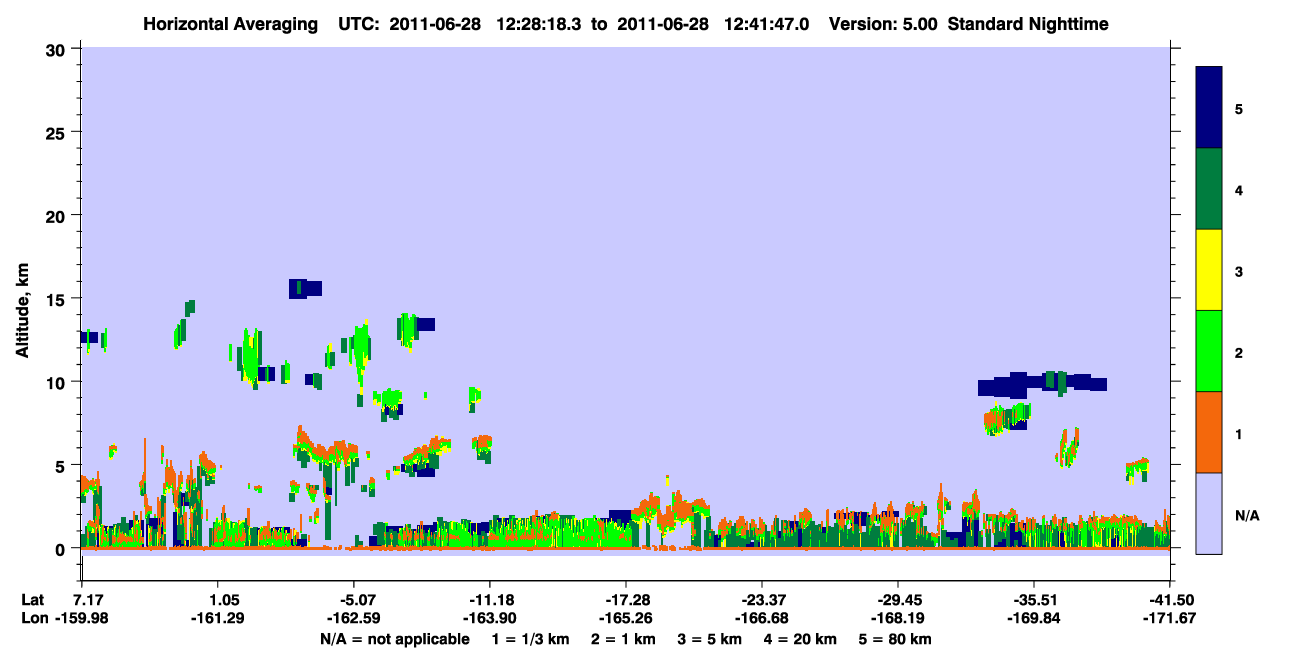Click the dark blue color bar segment labeled 5
Screen dimensions: 1300x667
pos(1209,108)
